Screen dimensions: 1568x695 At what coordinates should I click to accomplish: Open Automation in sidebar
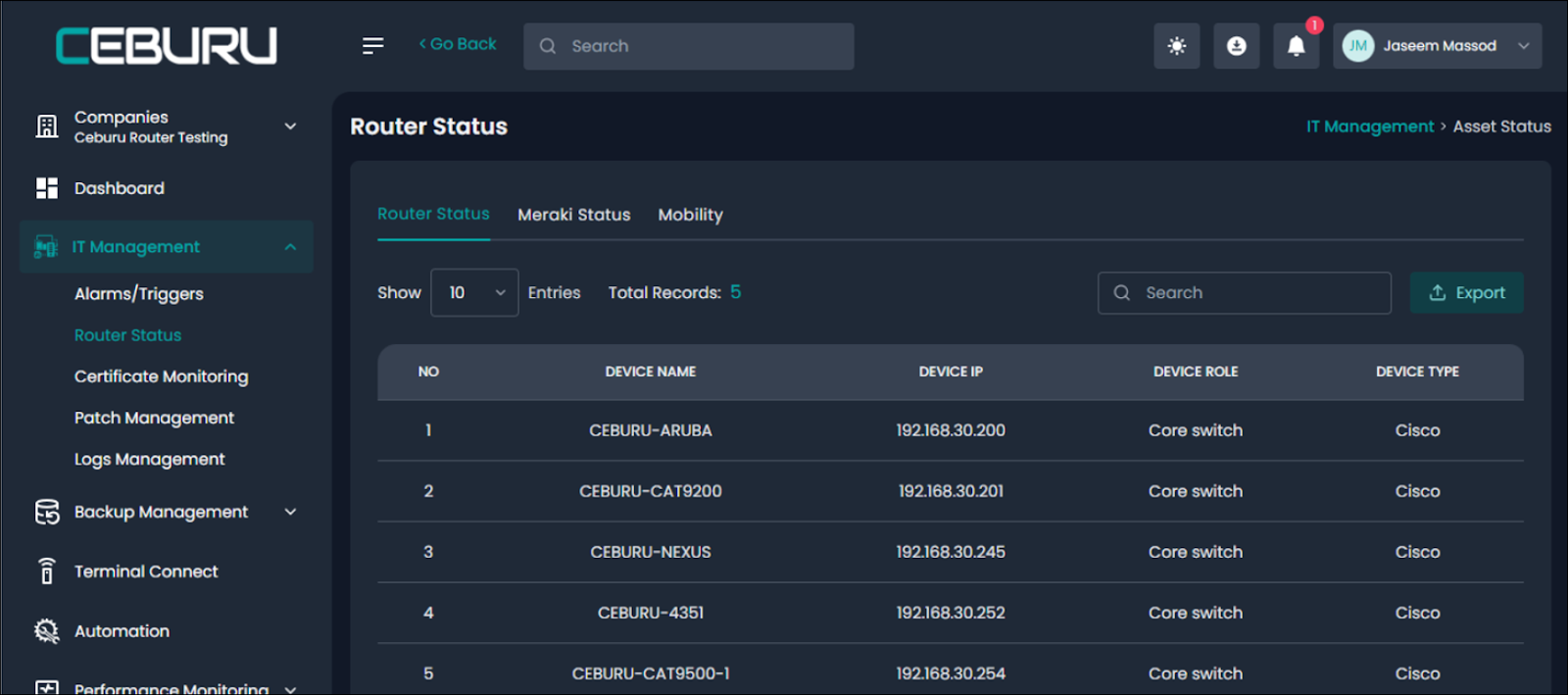[122, 631]
